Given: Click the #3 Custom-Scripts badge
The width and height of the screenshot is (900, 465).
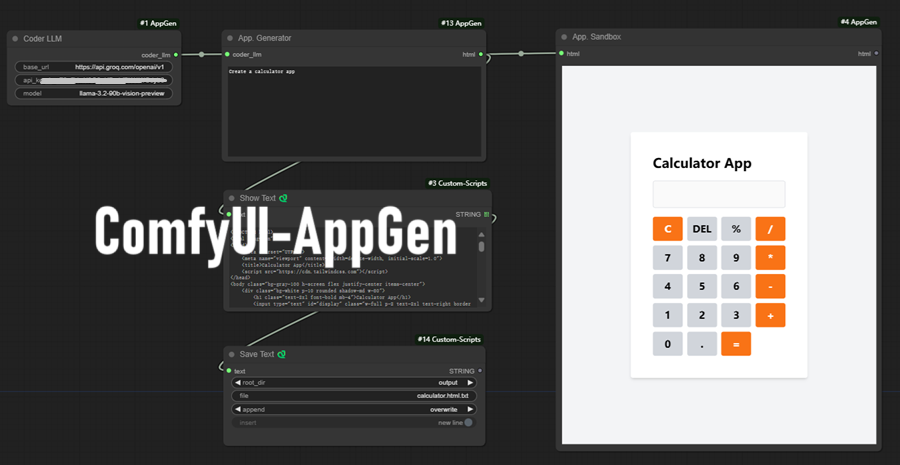Looking at the screenshot, I should coord(457,184).
